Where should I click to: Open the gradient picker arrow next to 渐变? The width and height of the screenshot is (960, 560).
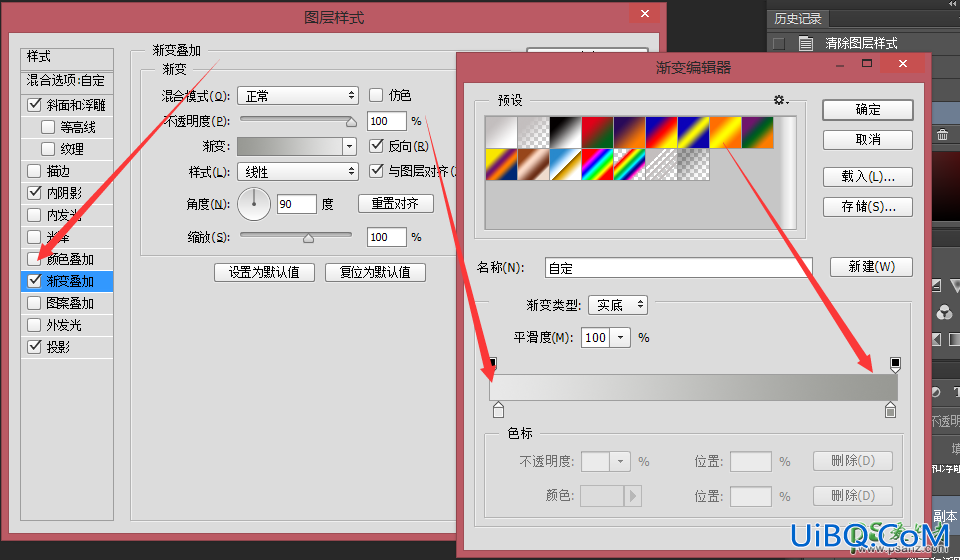(349, 146)
